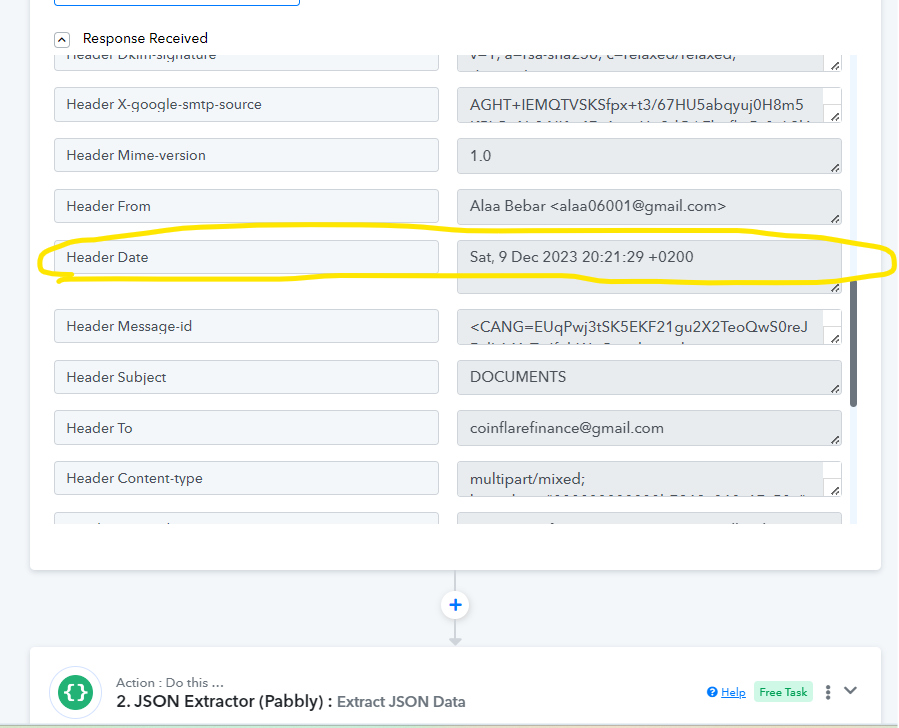Collapse the Response Received section
This screenshot has width=899, height=728.
(62, 40)
